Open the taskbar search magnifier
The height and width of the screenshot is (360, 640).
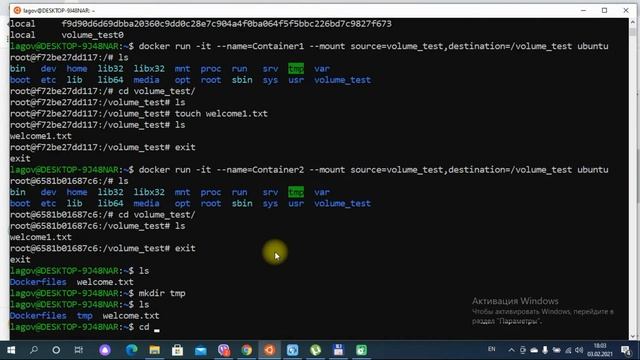(34, 350)
